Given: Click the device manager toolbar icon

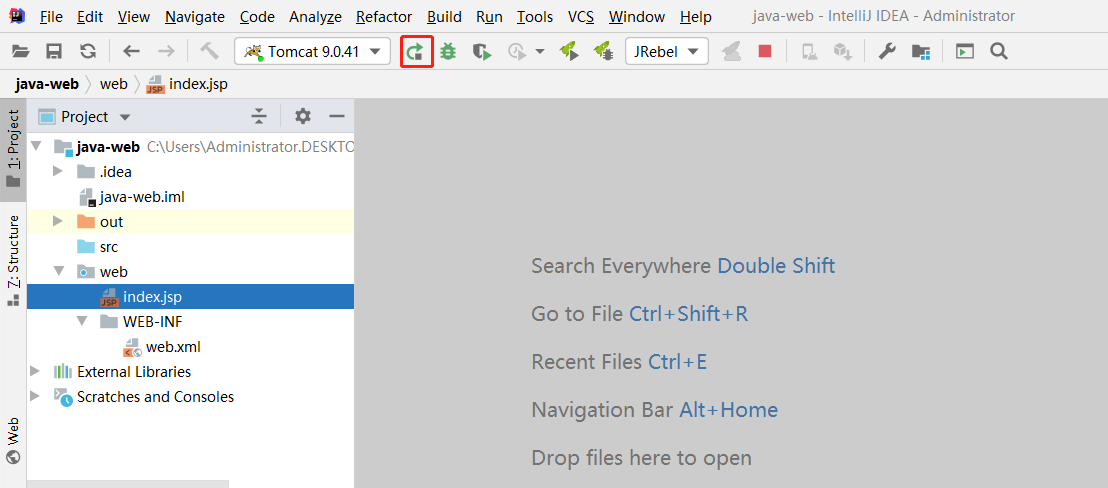Looking at the screenshot, I should point(809,51).
